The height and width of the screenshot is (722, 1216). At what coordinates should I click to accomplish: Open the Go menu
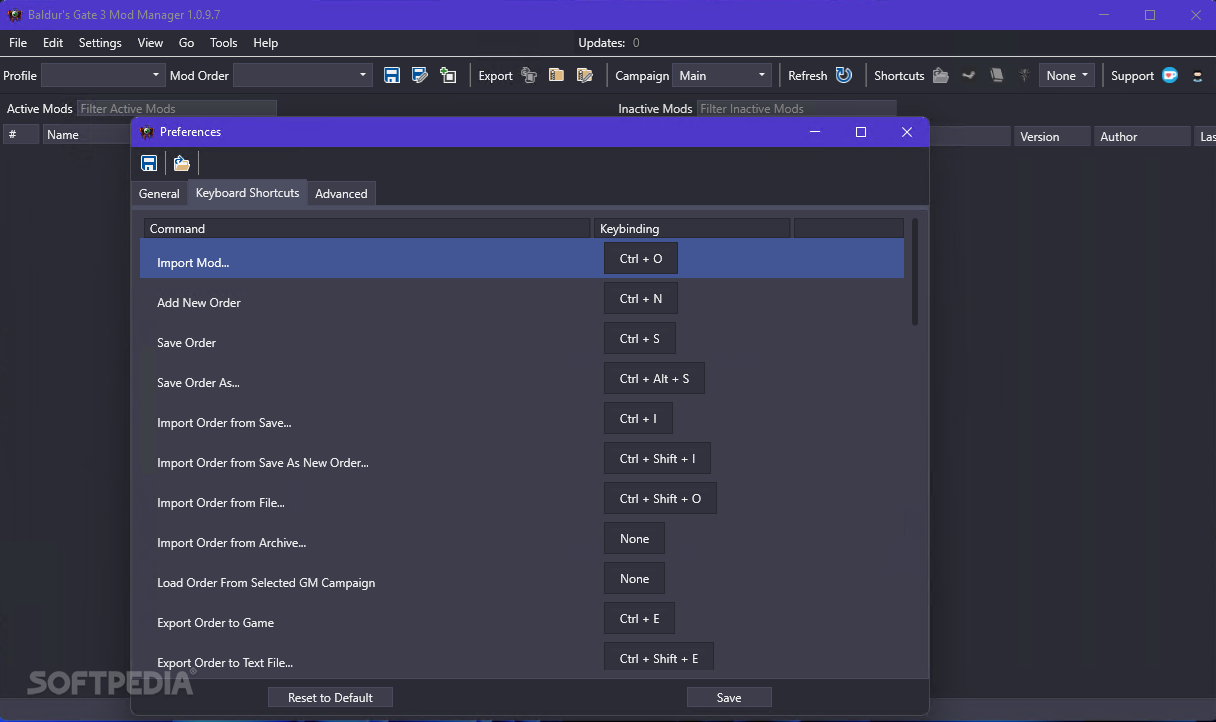point(186,43)
